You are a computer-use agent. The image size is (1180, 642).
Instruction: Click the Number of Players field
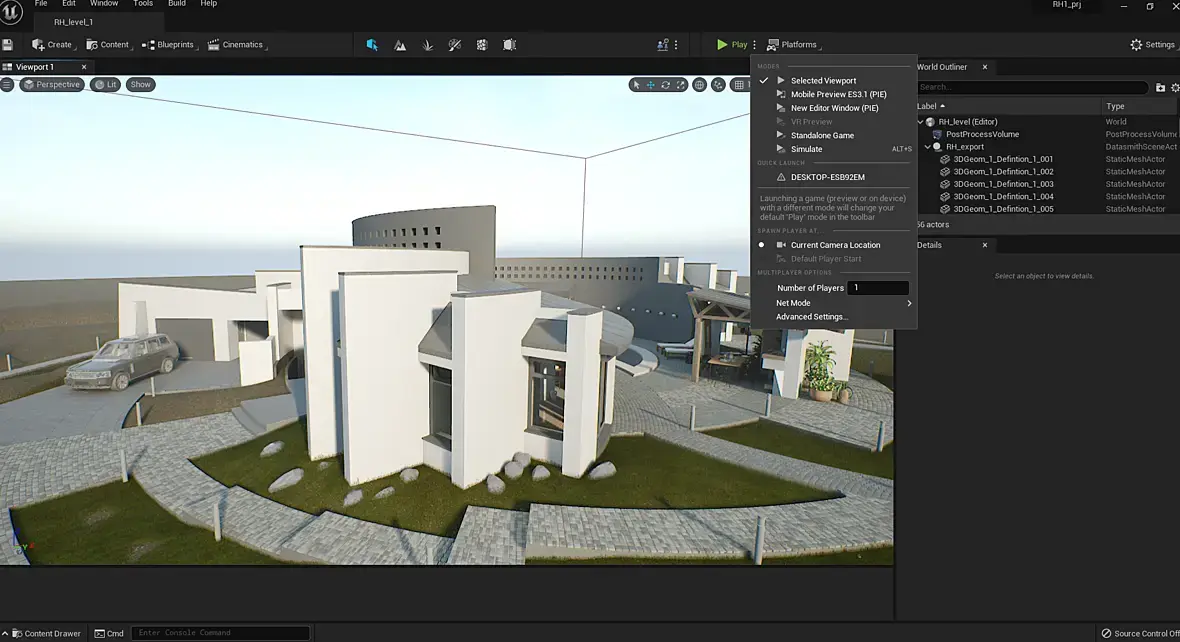pyautogui.click(x=877, y=288)
